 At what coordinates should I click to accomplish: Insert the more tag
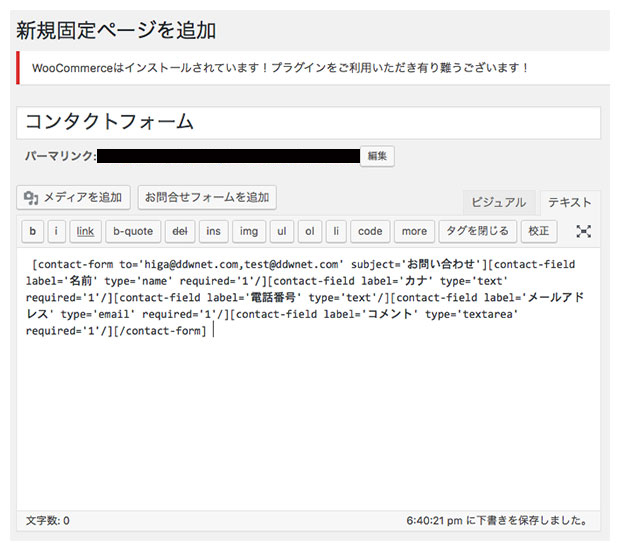click(x=414, y=231)
